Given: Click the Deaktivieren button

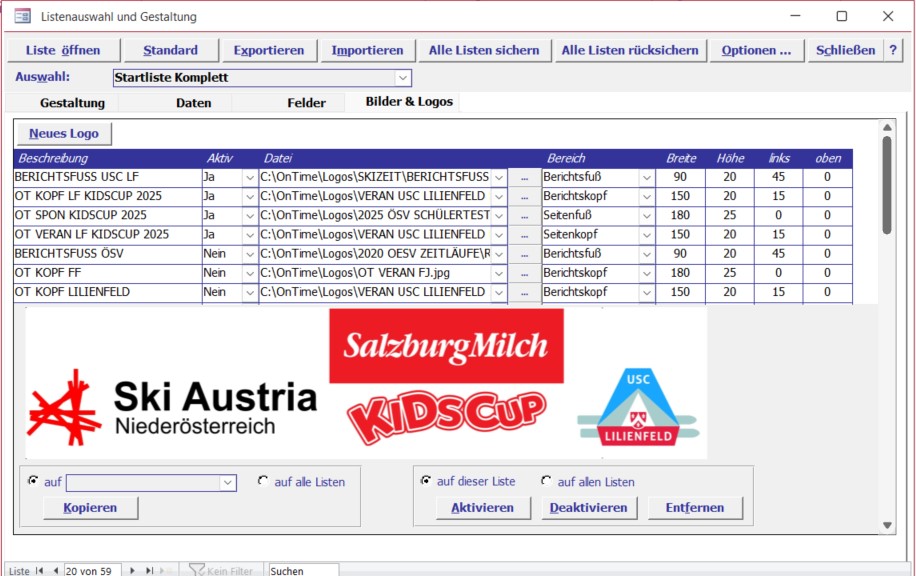Looking at the screenshot, I should coord(588,508).
